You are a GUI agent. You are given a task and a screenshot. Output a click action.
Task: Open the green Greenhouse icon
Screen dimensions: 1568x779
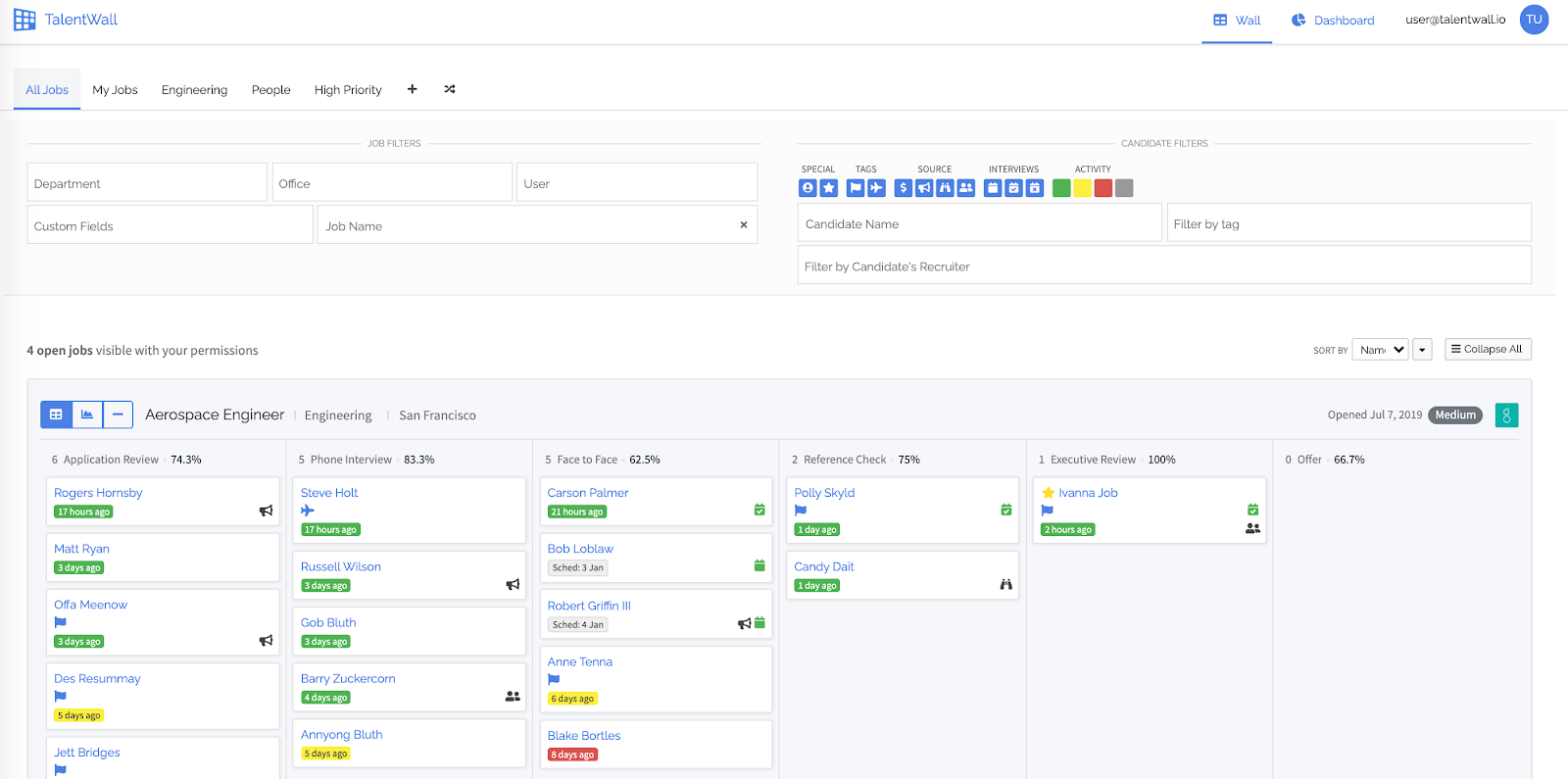click(1506, 415)
